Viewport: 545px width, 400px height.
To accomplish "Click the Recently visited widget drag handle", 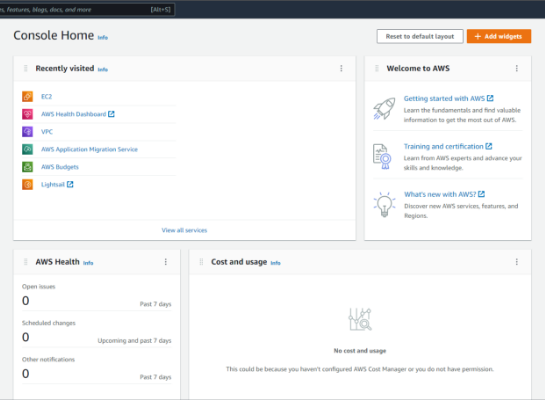I will [25, 68].
